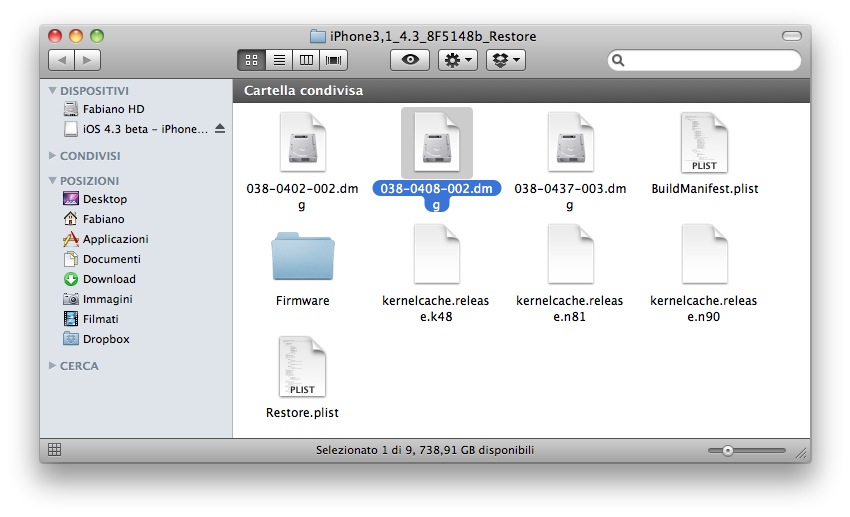Switch to column view mode
Viewport: 850px width, 517px height.
tap(306, 60)
